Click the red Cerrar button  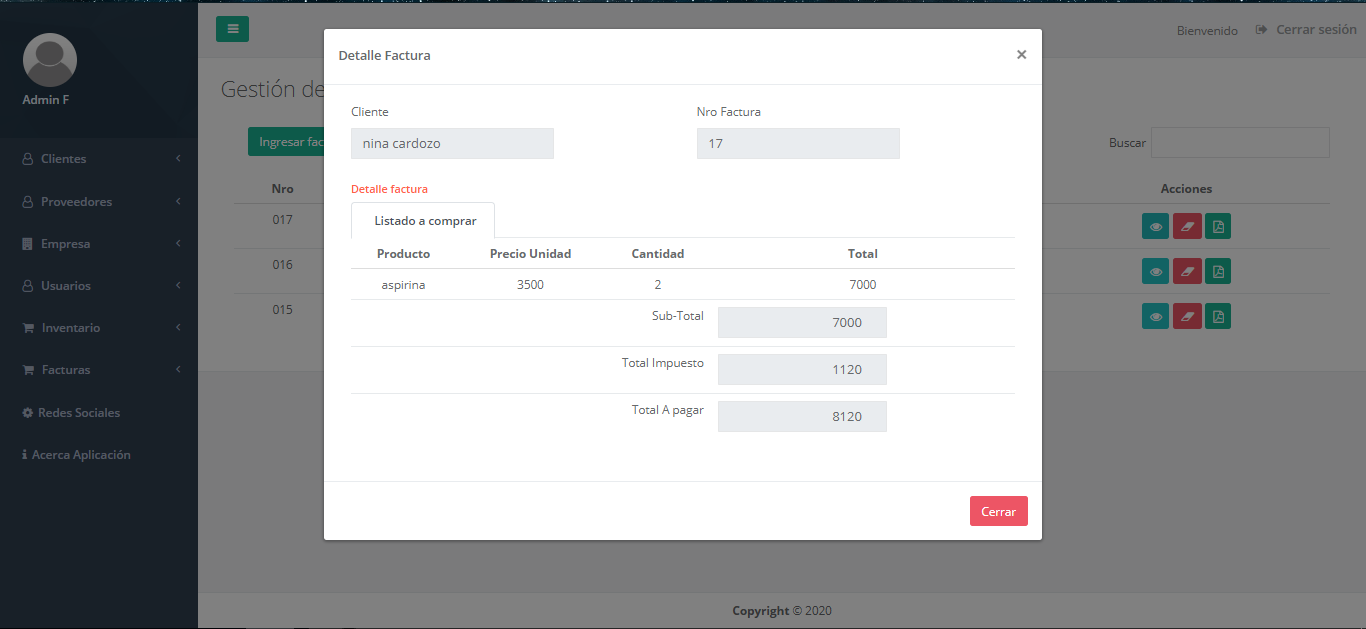coord(998,511)
